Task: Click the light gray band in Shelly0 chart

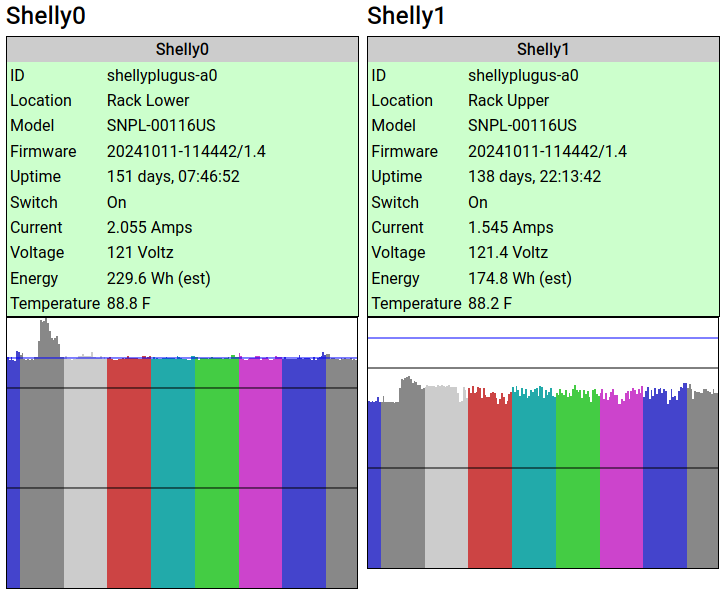Action: point(85,470)
